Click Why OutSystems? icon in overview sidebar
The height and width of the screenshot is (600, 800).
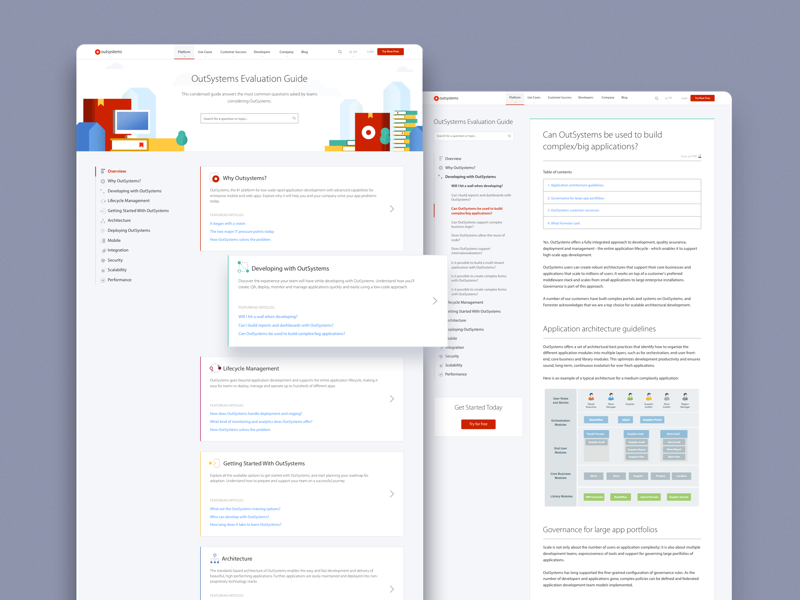(x=103, y=181)
